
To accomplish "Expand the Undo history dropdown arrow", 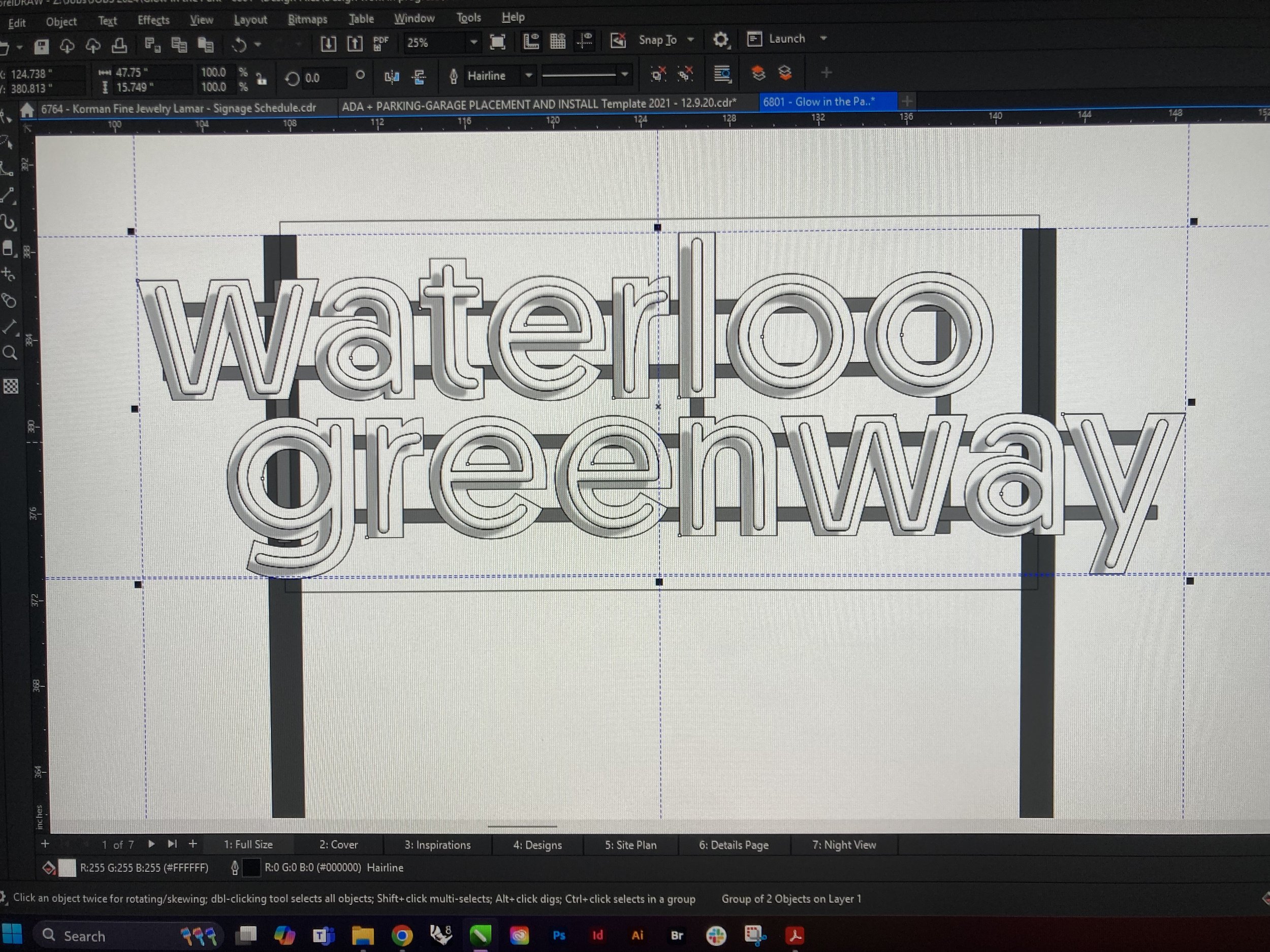I will pos(258,44).
